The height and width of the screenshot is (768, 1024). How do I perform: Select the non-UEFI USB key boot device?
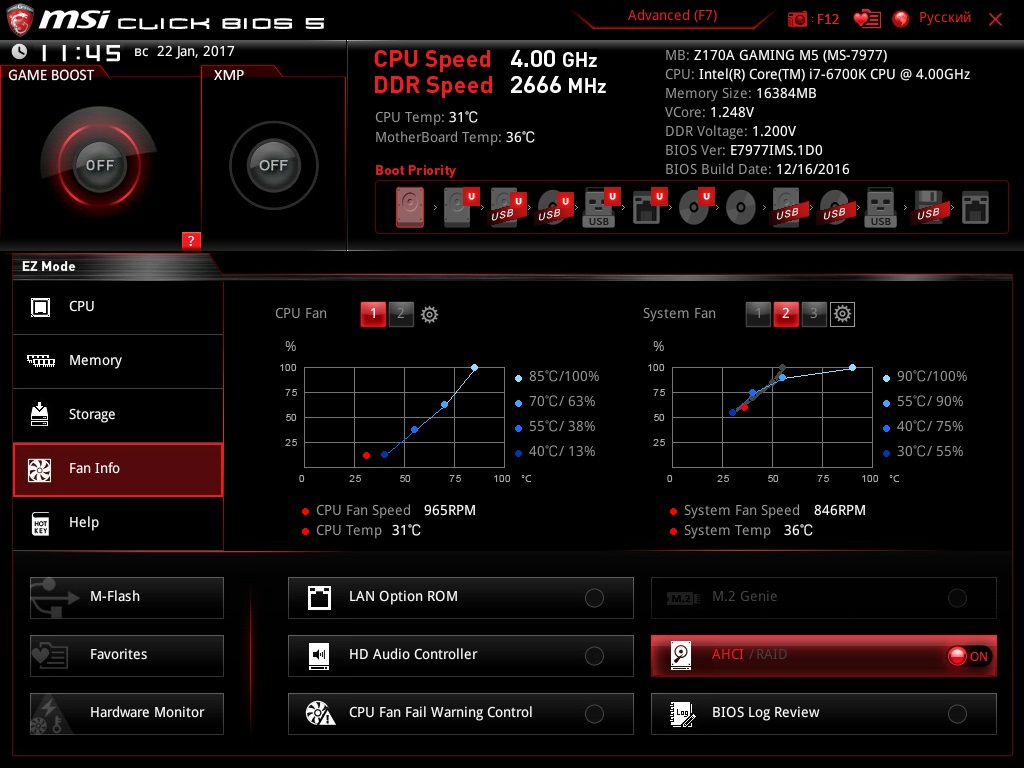point(880,208)
